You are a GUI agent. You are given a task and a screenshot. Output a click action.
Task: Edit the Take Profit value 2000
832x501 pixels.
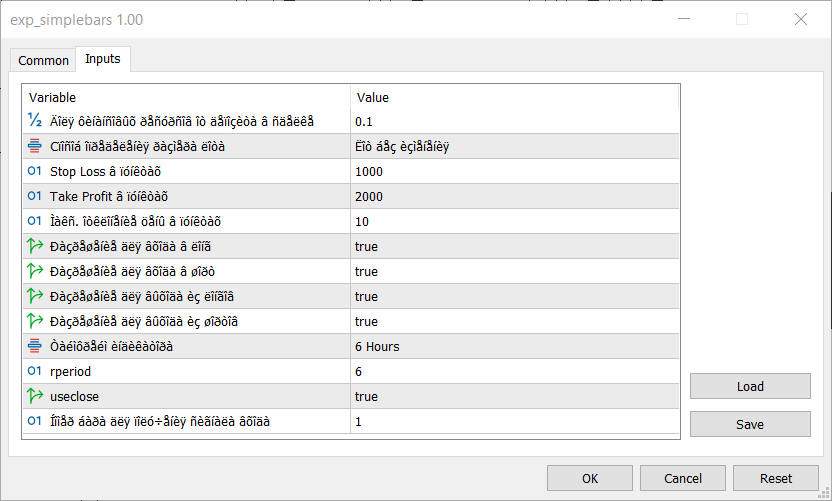[x=515, y=196]
